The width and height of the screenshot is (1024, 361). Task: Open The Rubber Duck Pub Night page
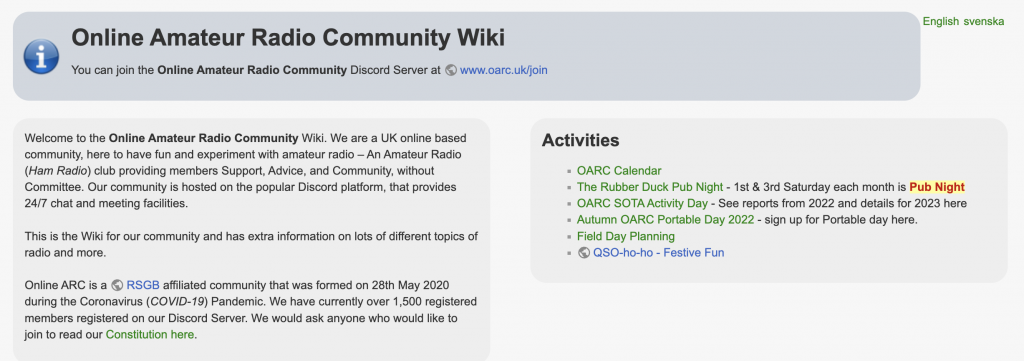[x=650, y=187]
